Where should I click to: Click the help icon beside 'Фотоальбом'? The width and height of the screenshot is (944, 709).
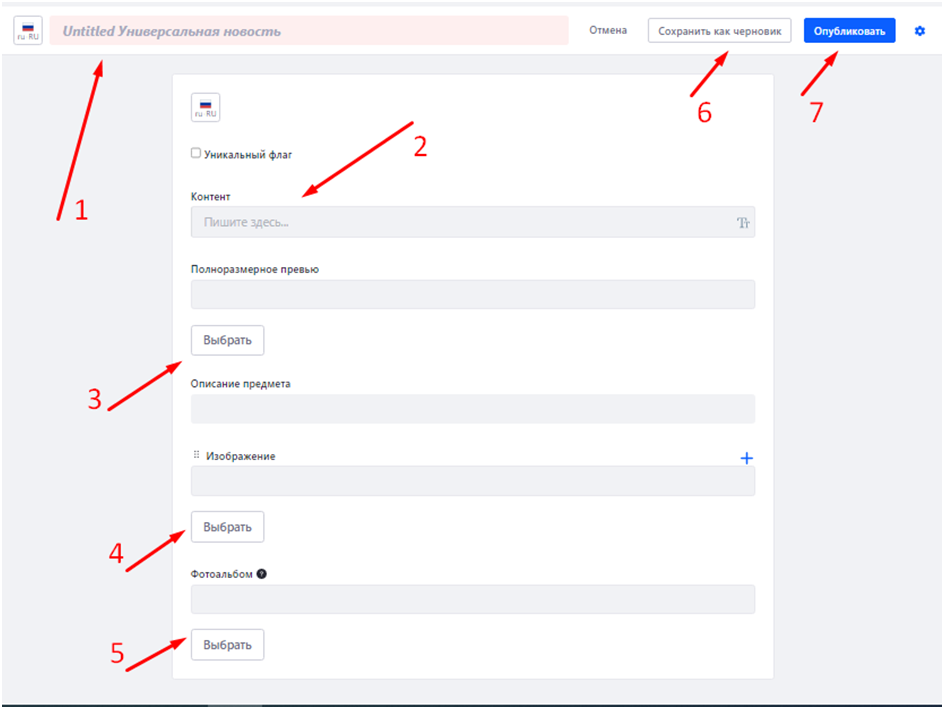click(x=262, y=574)
